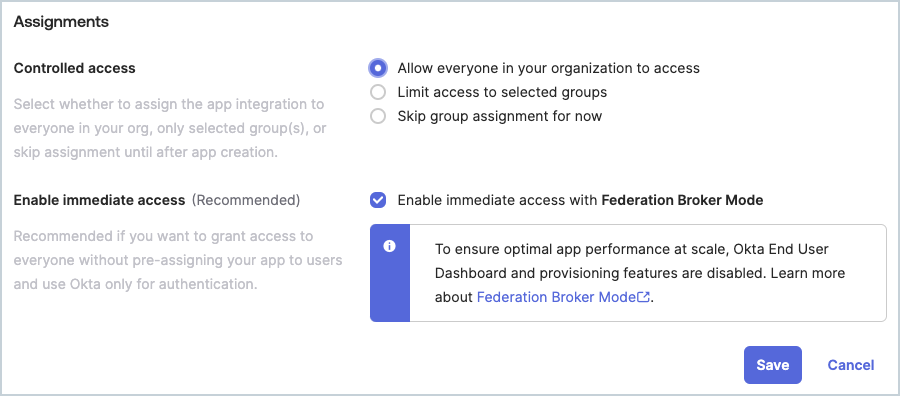This screenshot has height=396, width=900.
Task: Save the assignment settings
Action: pyautogui.click(x=773, y=365)
